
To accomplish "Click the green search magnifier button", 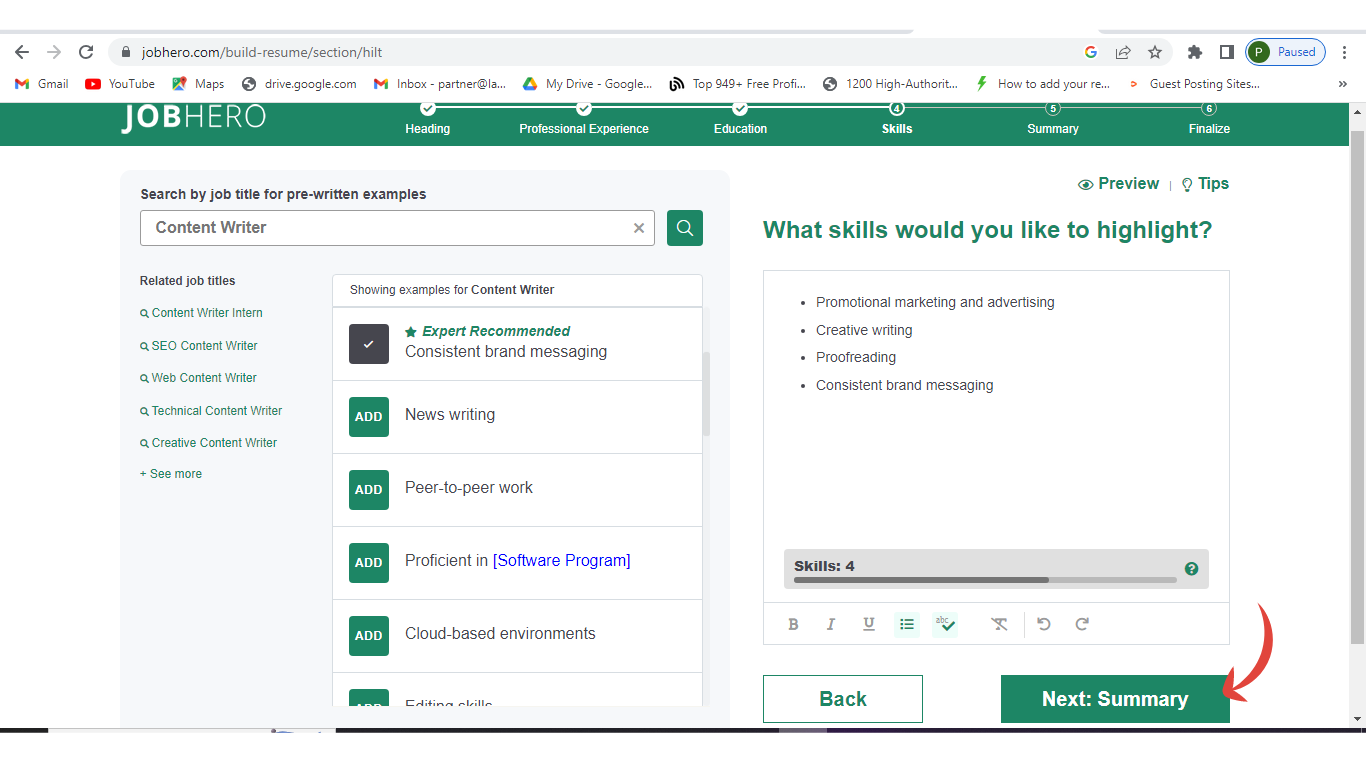I will coord(685,228).
